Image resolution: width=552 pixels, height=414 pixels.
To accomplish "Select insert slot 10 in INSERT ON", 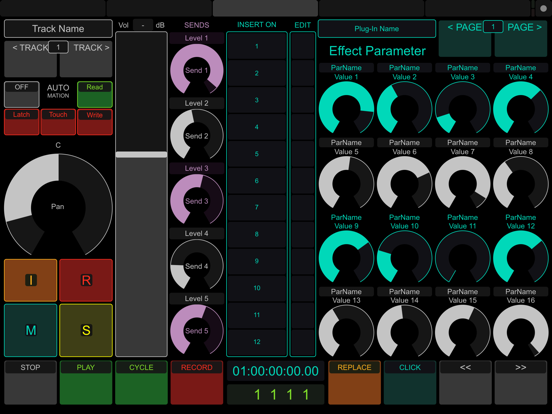I will (x=257, y=288).
